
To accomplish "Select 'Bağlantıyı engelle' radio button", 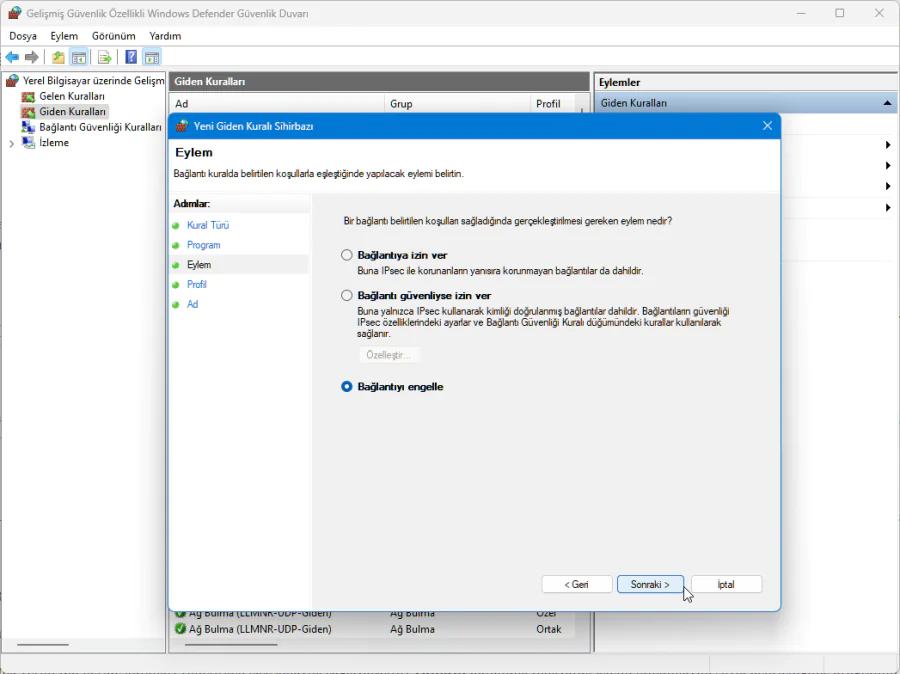I will [347, 387].
